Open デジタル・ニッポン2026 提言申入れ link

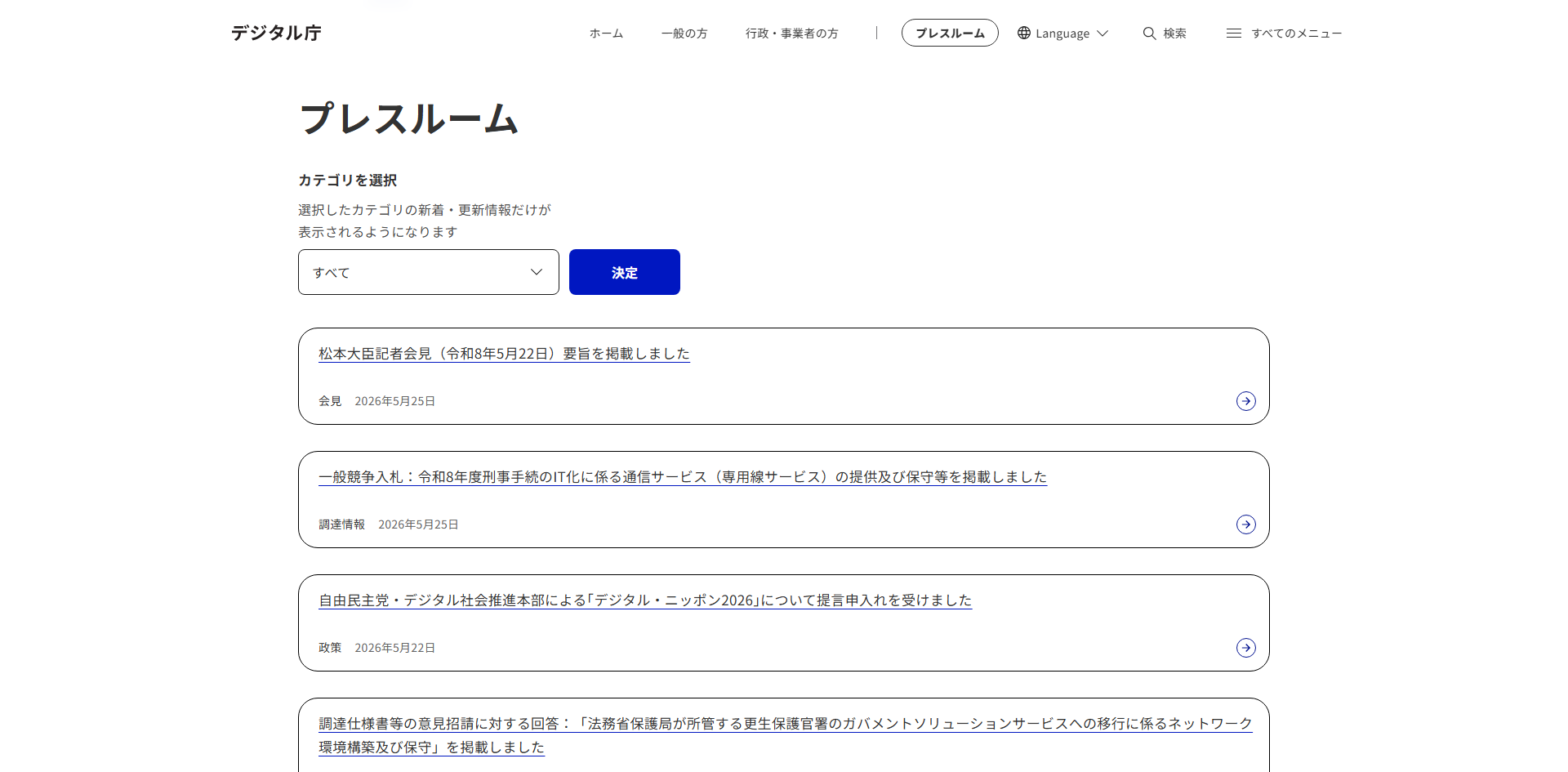coord(645,600)
